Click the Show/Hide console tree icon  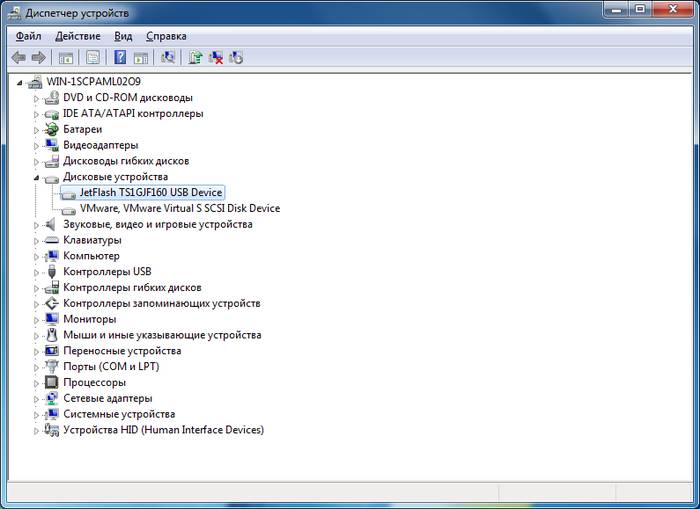point(66,58)
